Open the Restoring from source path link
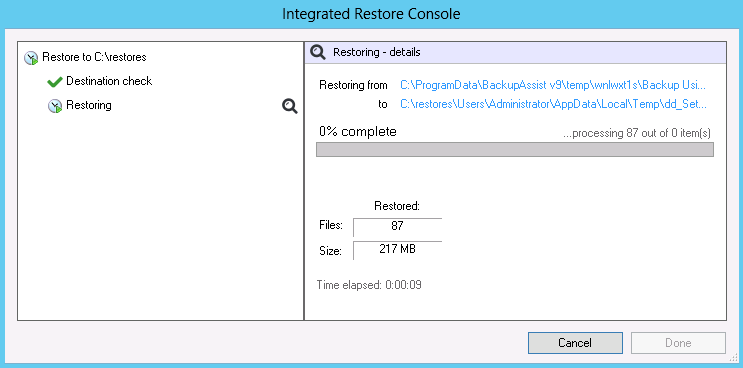 [553, 85]
